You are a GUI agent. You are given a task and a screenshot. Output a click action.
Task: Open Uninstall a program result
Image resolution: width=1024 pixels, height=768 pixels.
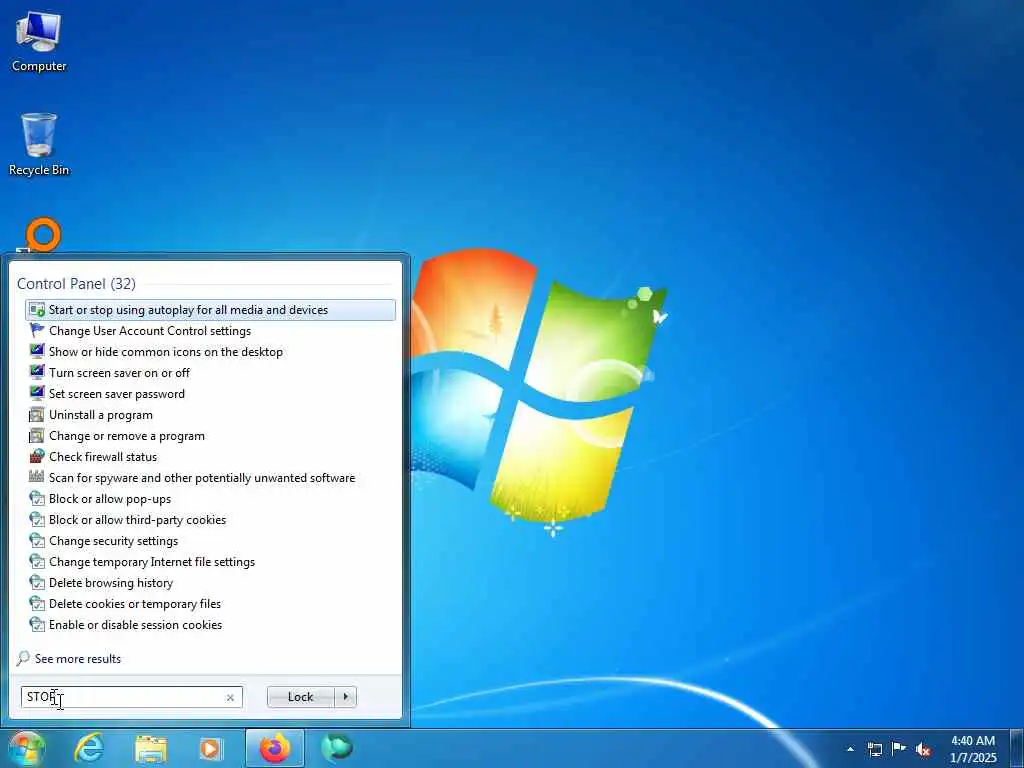(x=210, y=415)
